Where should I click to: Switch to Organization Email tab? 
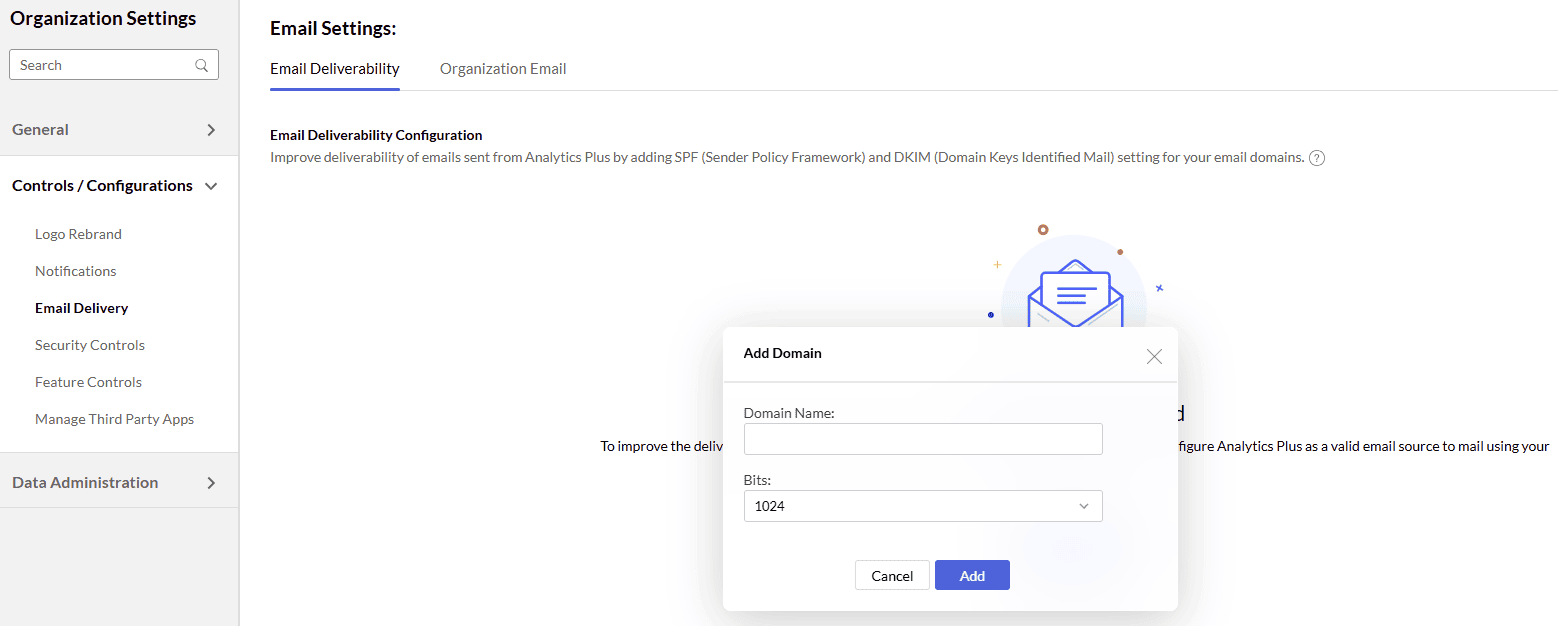503,69
